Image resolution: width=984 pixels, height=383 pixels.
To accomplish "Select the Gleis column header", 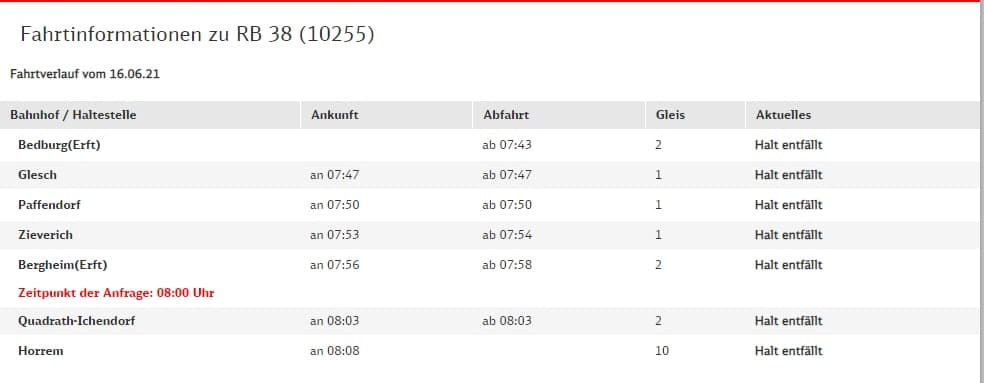I will [670, 115].
